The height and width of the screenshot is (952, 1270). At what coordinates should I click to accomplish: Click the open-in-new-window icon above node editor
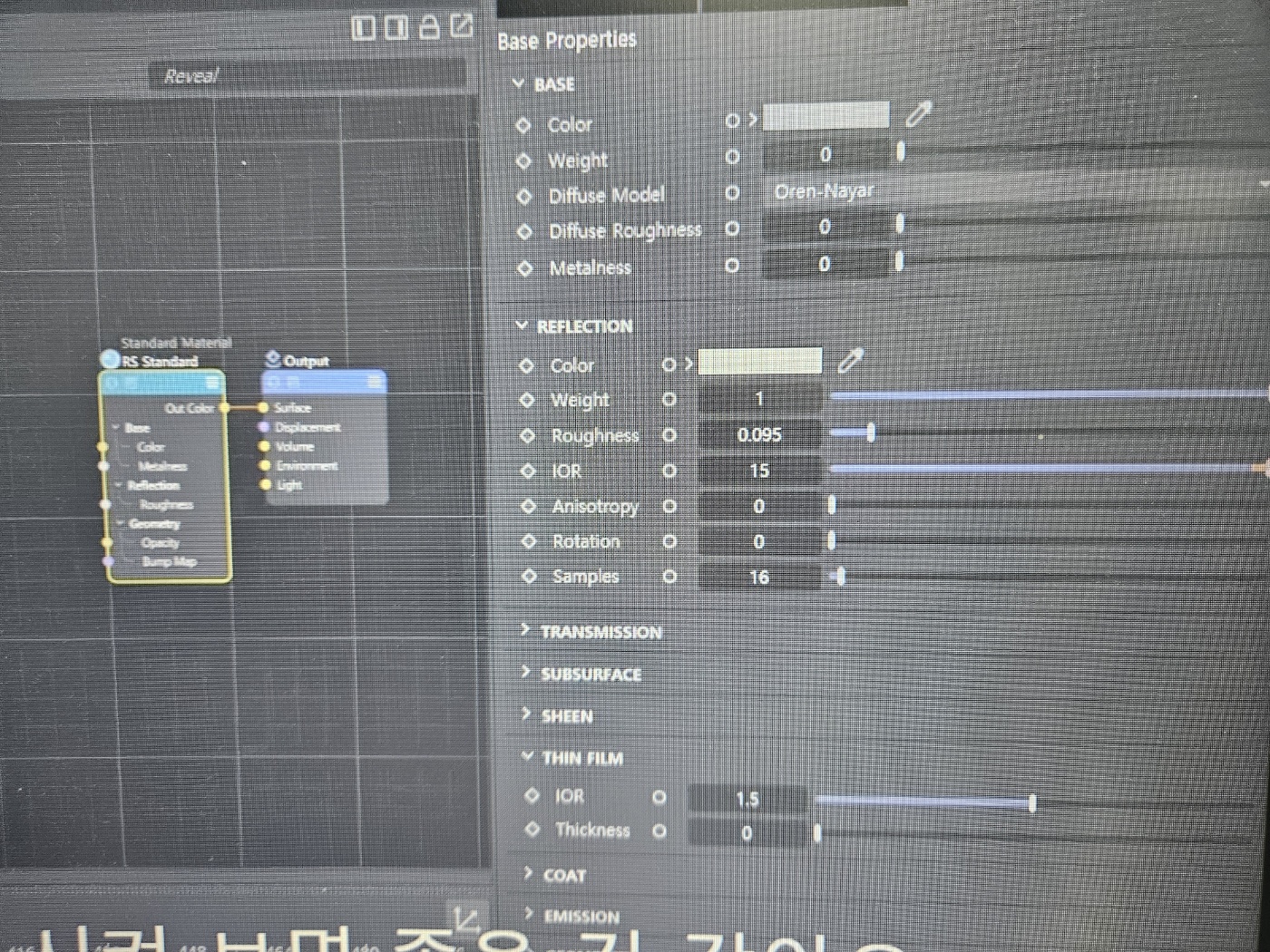pos(462,25)
